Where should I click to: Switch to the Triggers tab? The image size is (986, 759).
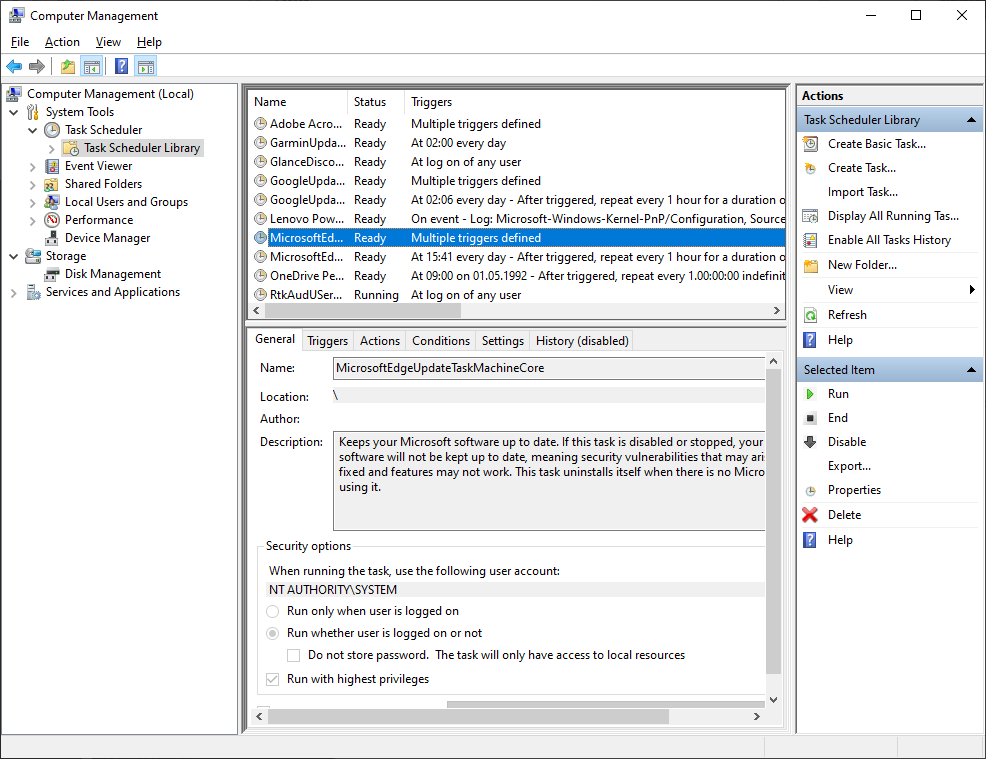(x=327, y=341)
